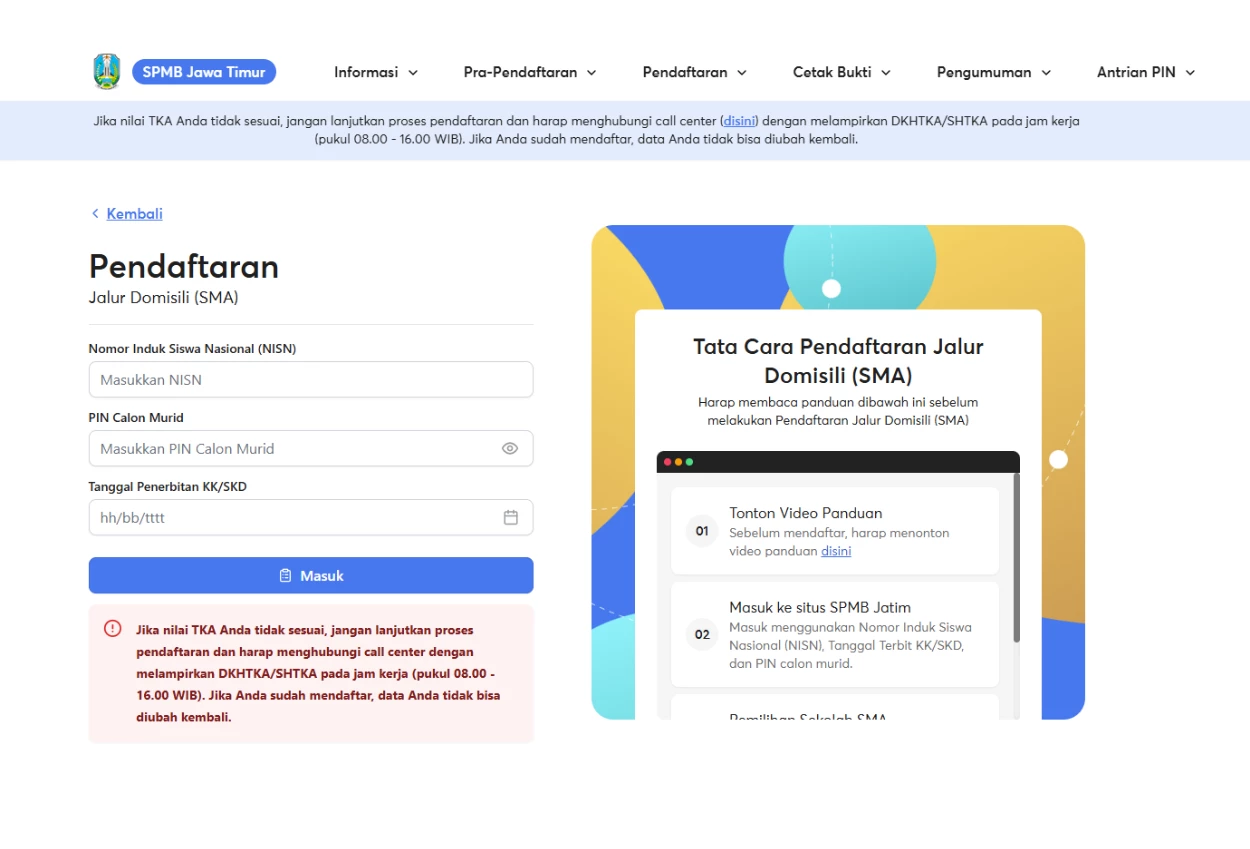The image size is (1250, 849).
Task: Click the back chevron beside Kembali
Action: tap(95, 214)
